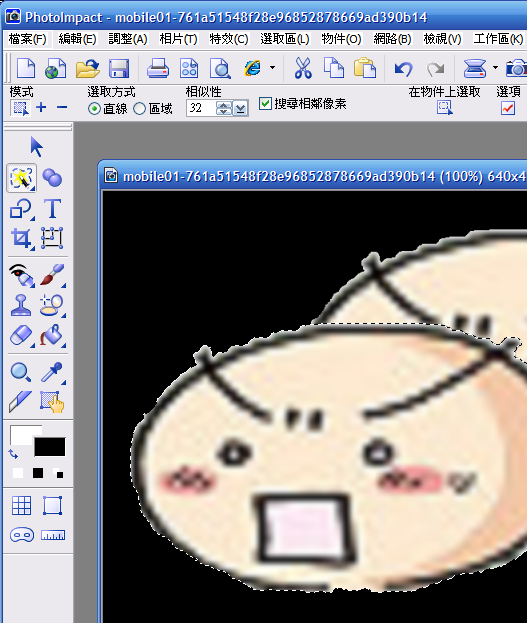Open a file with folder icon
This screenshot has height=623, width=527.
(x=87, y=68)
